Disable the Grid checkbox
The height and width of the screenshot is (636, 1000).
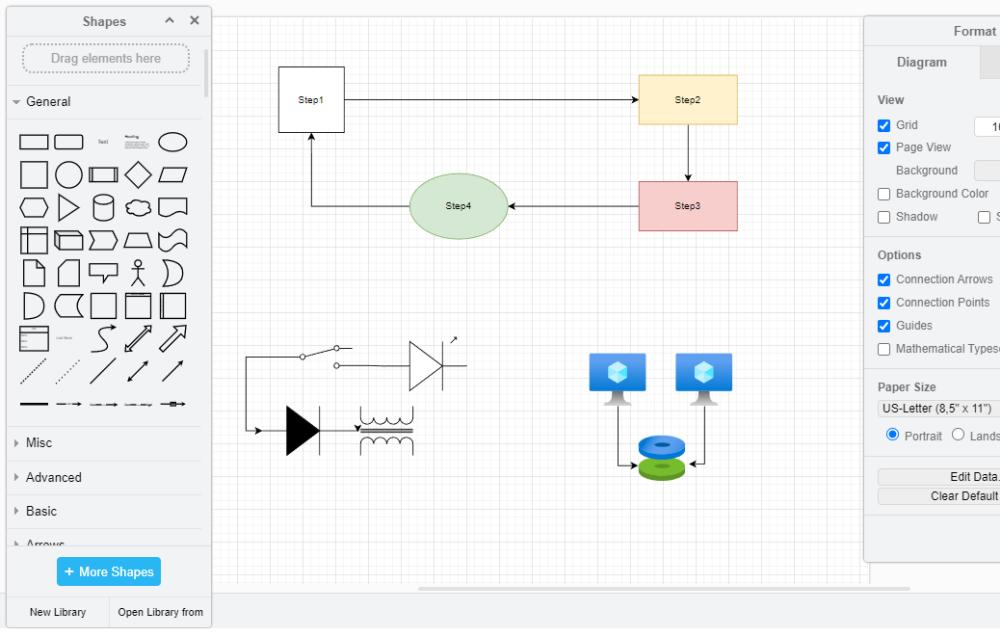click(x=884, y=126)
